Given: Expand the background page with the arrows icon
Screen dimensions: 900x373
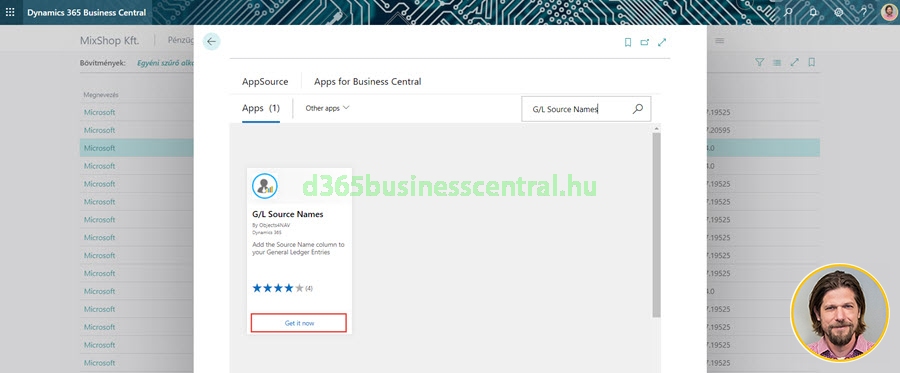Looking at the screenshot, I should coord(794,62).
